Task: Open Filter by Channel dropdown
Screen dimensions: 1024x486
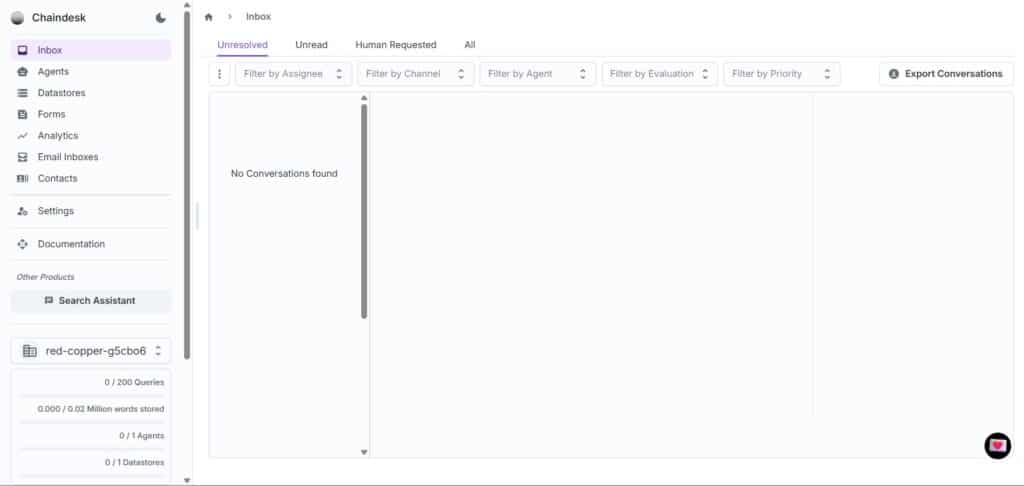Action: (415, 74)
